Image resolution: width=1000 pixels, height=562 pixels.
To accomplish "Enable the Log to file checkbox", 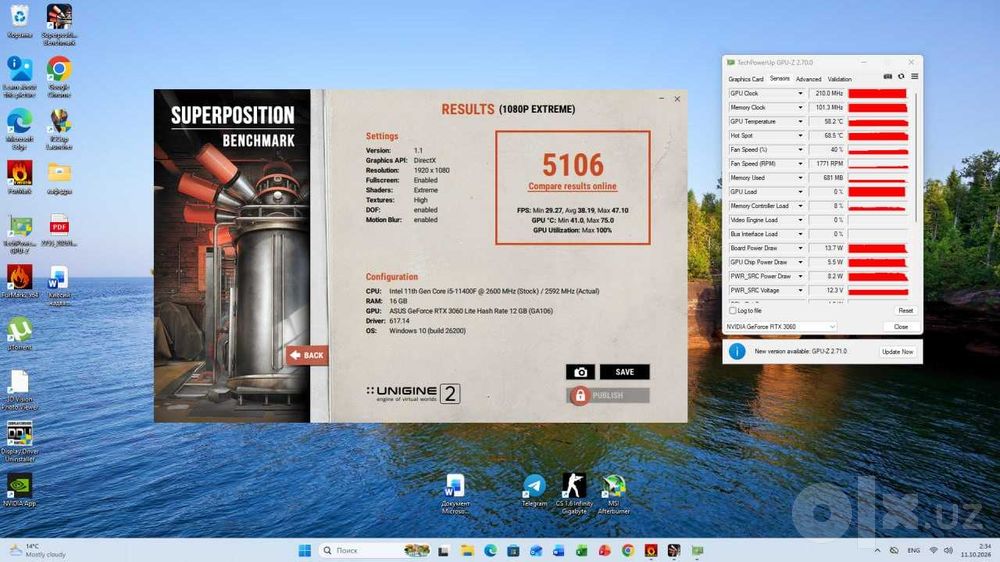I will (x=733, y=311).
